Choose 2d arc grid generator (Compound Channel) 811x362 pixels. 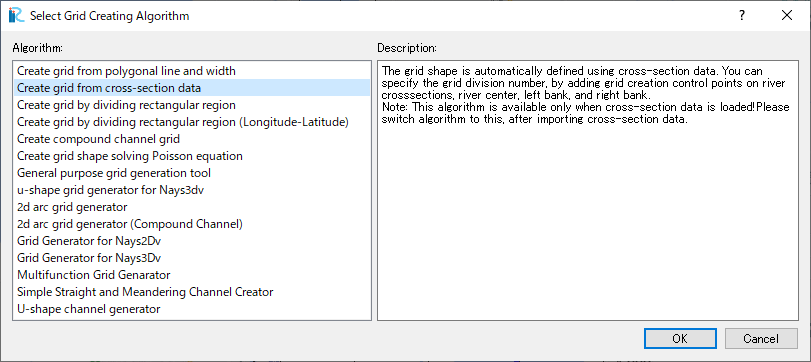[x=192, y=224]
